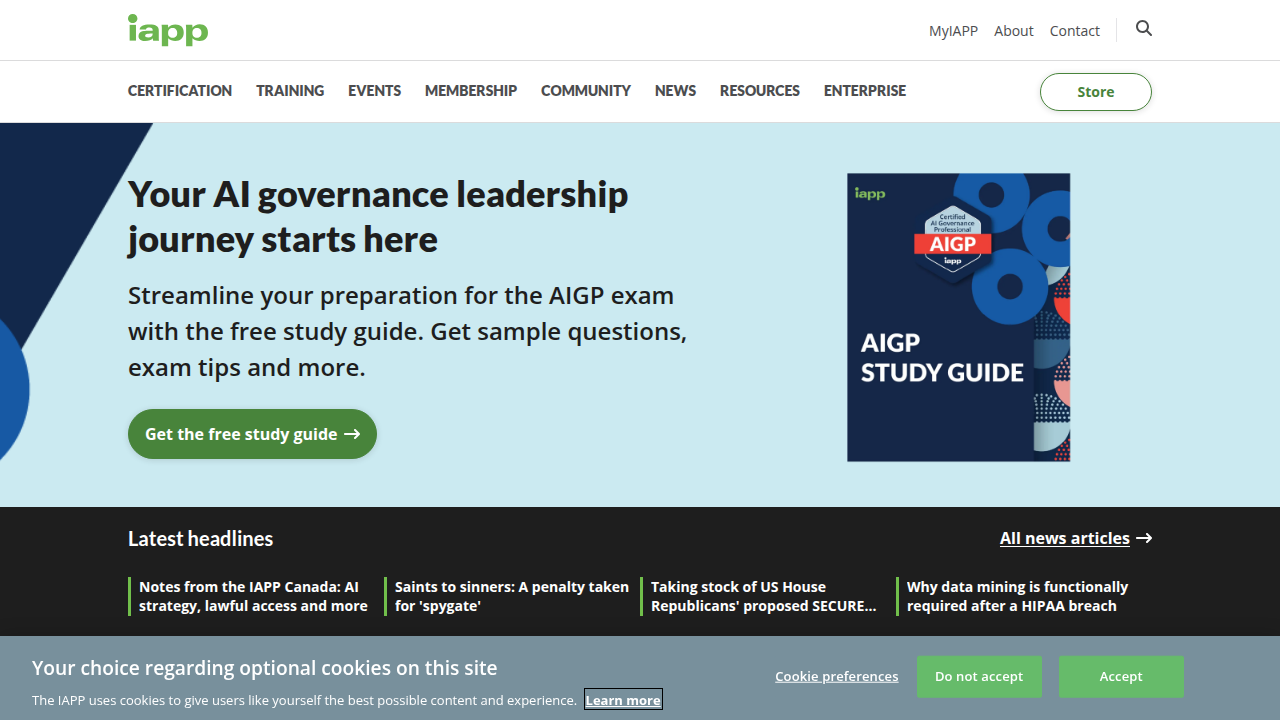The height and width of the screenshot is (720, 1280).
Task: Open the AIGP Study Guide cover image
Action: 959,317
